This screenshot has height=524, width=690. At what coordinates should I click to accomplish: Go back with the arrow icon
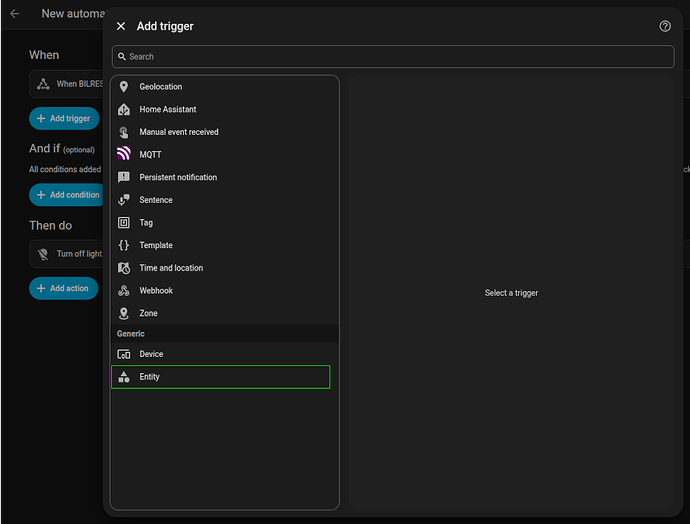click(15, 14)
